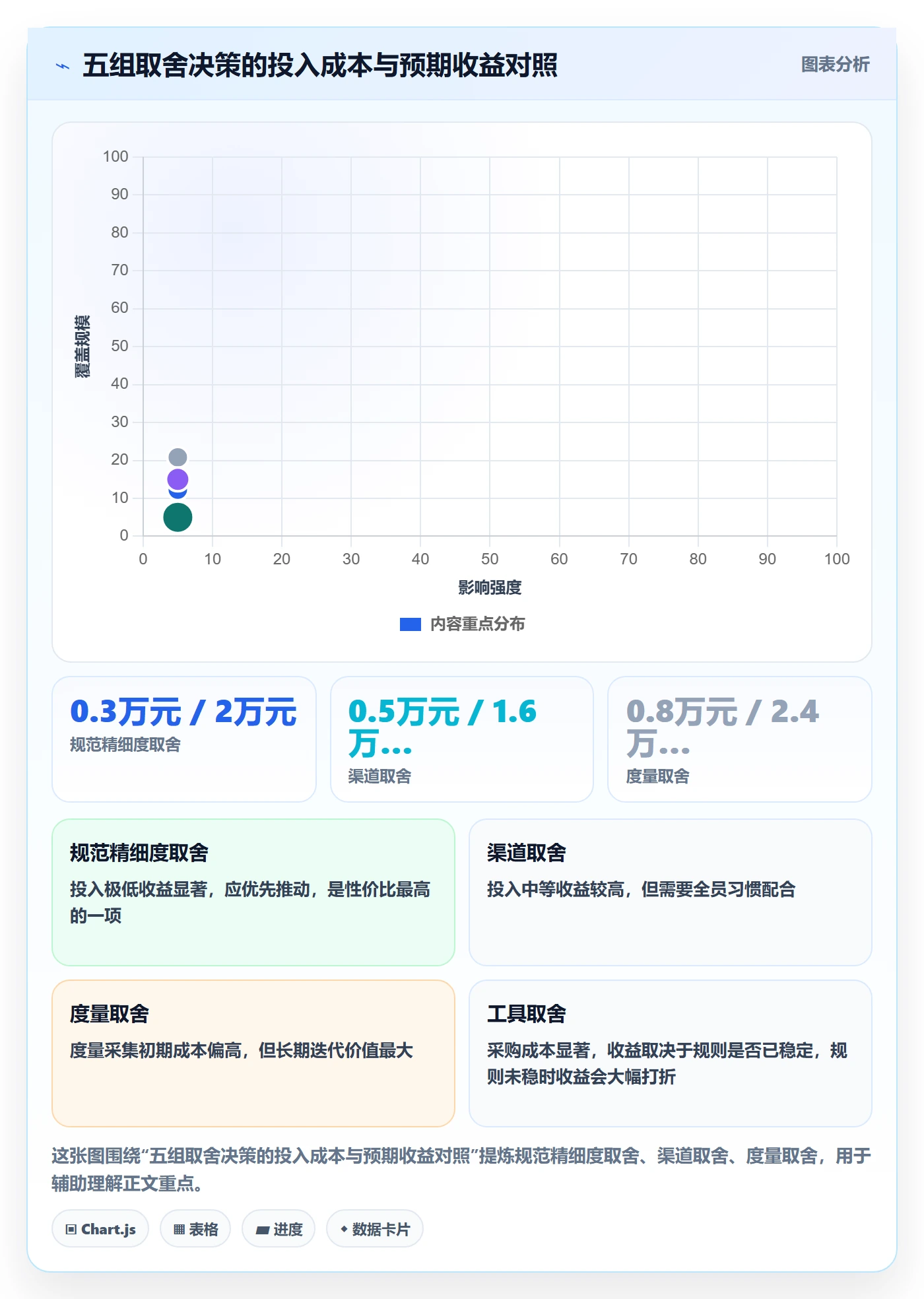Viewport: 924px width, 1299px height.
Task: Click the 内容重点分布 legend label
Action: [x=477, y=624]
